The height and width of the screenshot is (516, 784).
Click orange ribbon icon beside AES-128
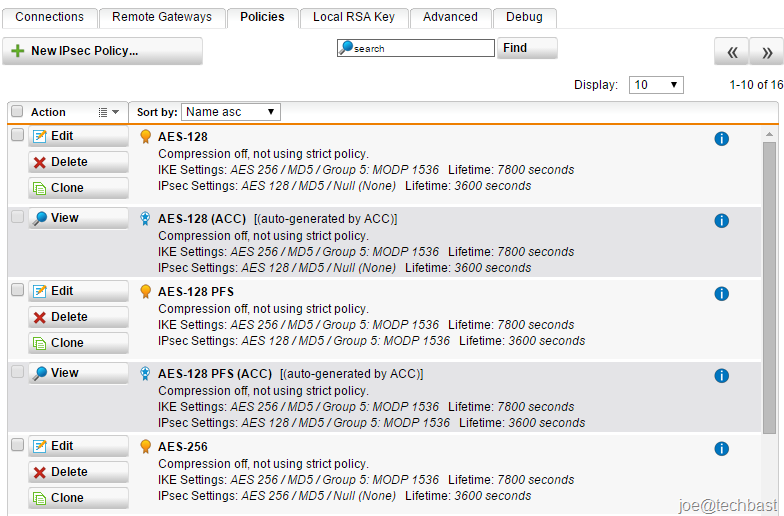click(146, 136)
